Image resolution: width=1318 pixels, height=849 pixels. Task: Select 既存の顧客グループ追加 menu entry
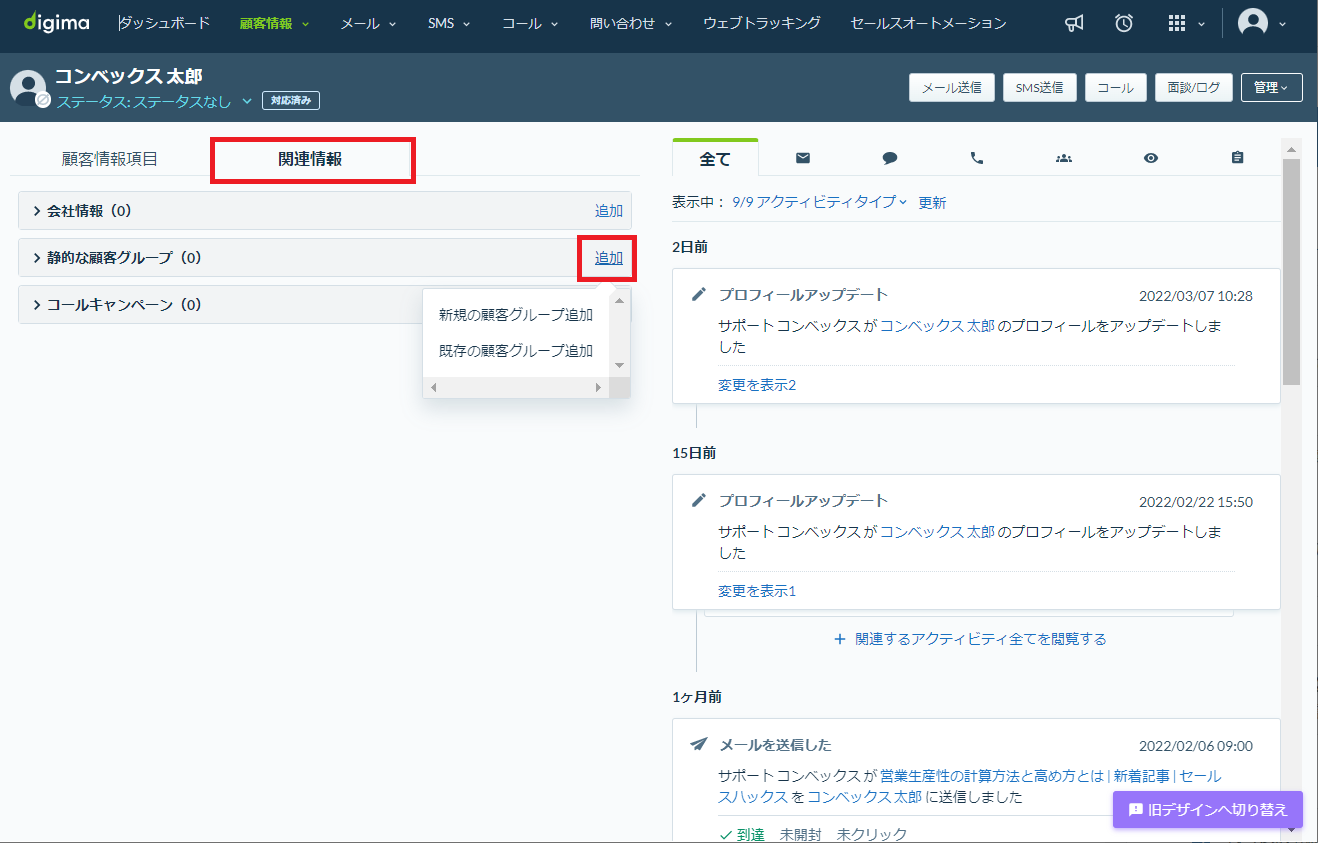pyautogui.click(x=516, y=351)
